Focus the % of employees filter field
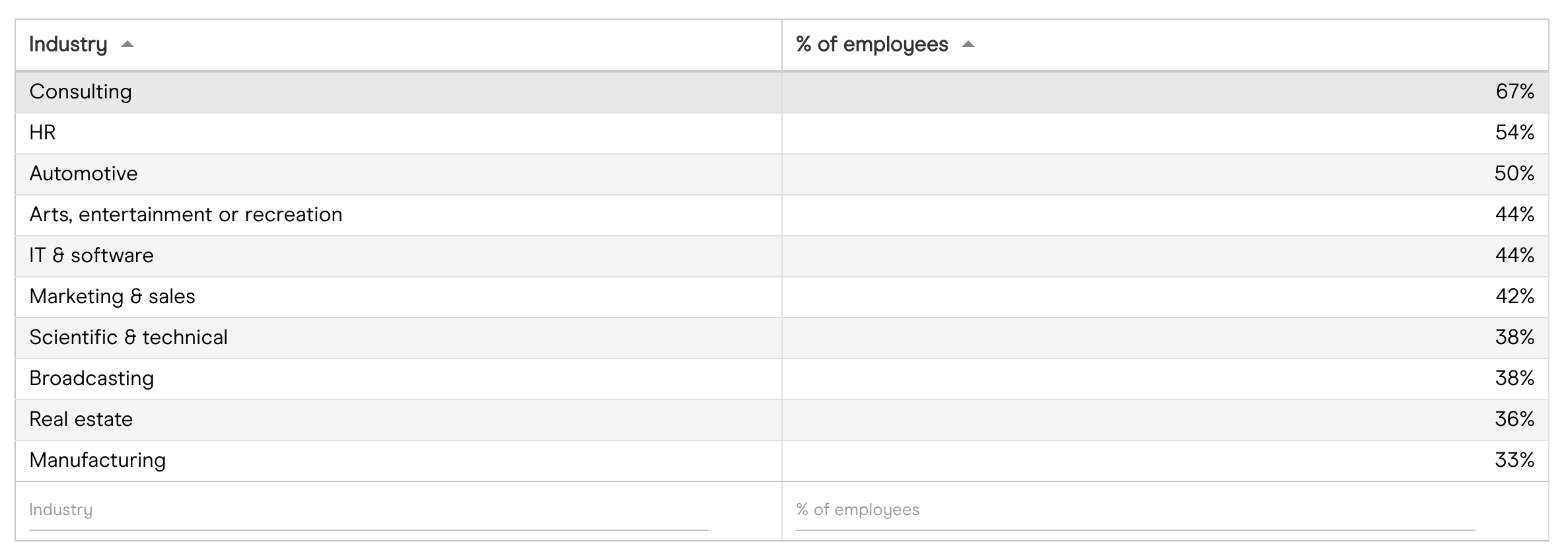Screen dimensions: 1568x560 point(1135,510)
